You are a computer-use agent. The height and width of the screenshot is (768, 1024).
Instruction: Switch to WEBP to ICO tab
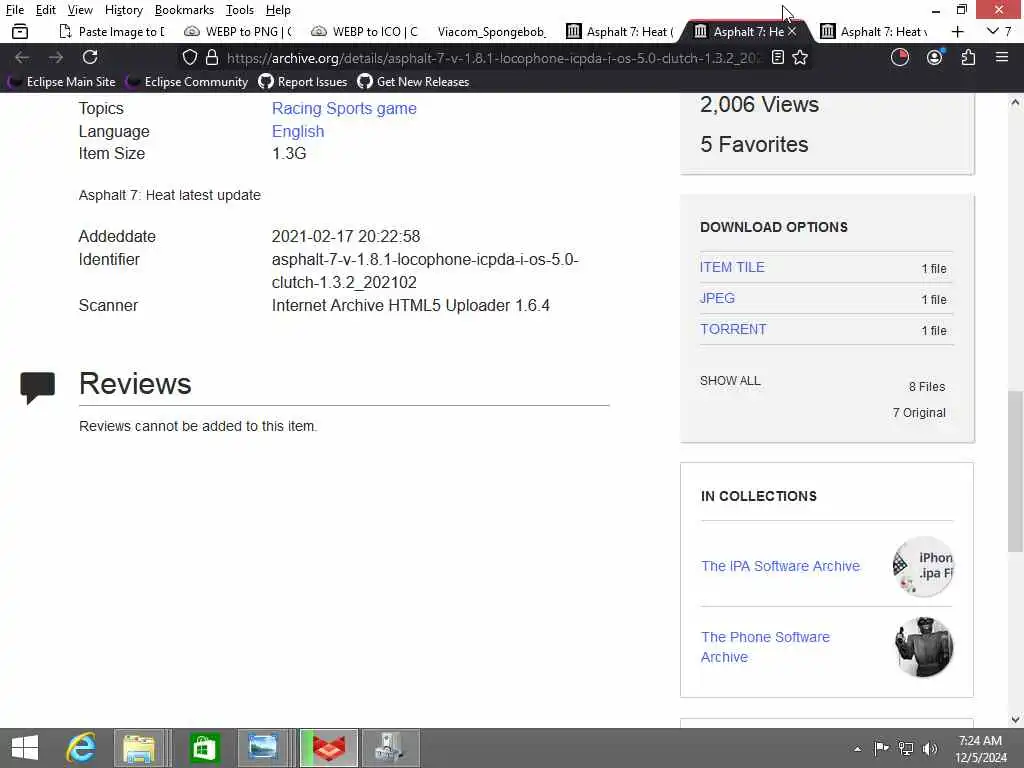click(366, 31)
